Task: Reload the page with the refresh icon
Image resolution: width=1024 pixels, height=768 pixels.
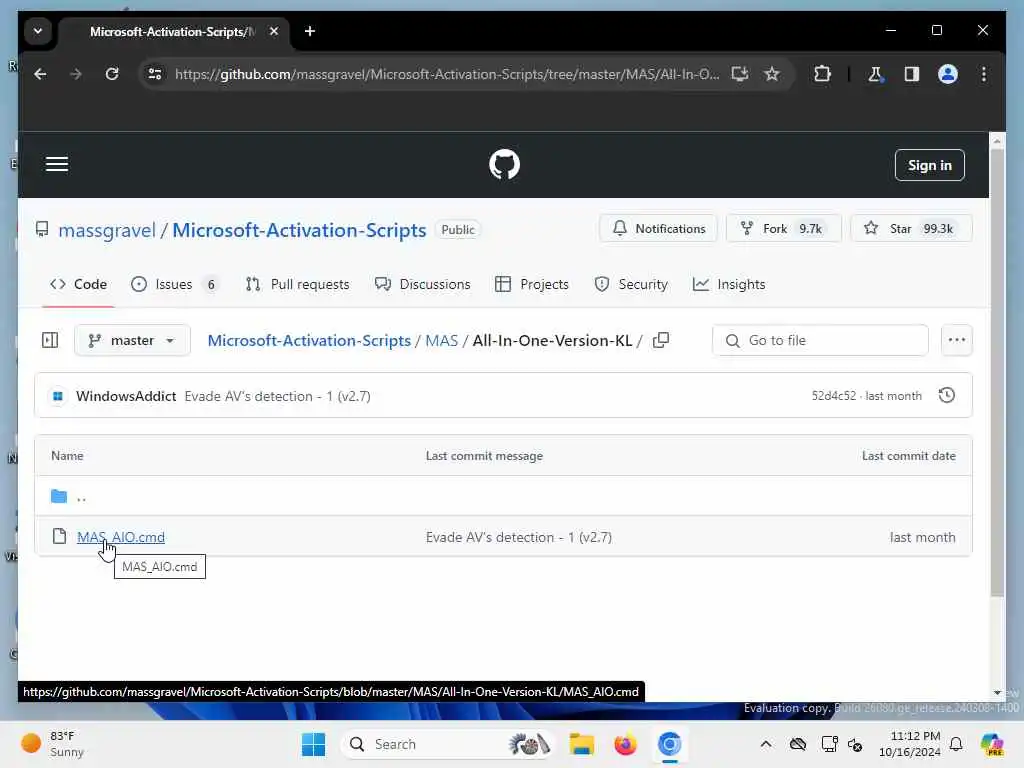Action: point(112,74)
